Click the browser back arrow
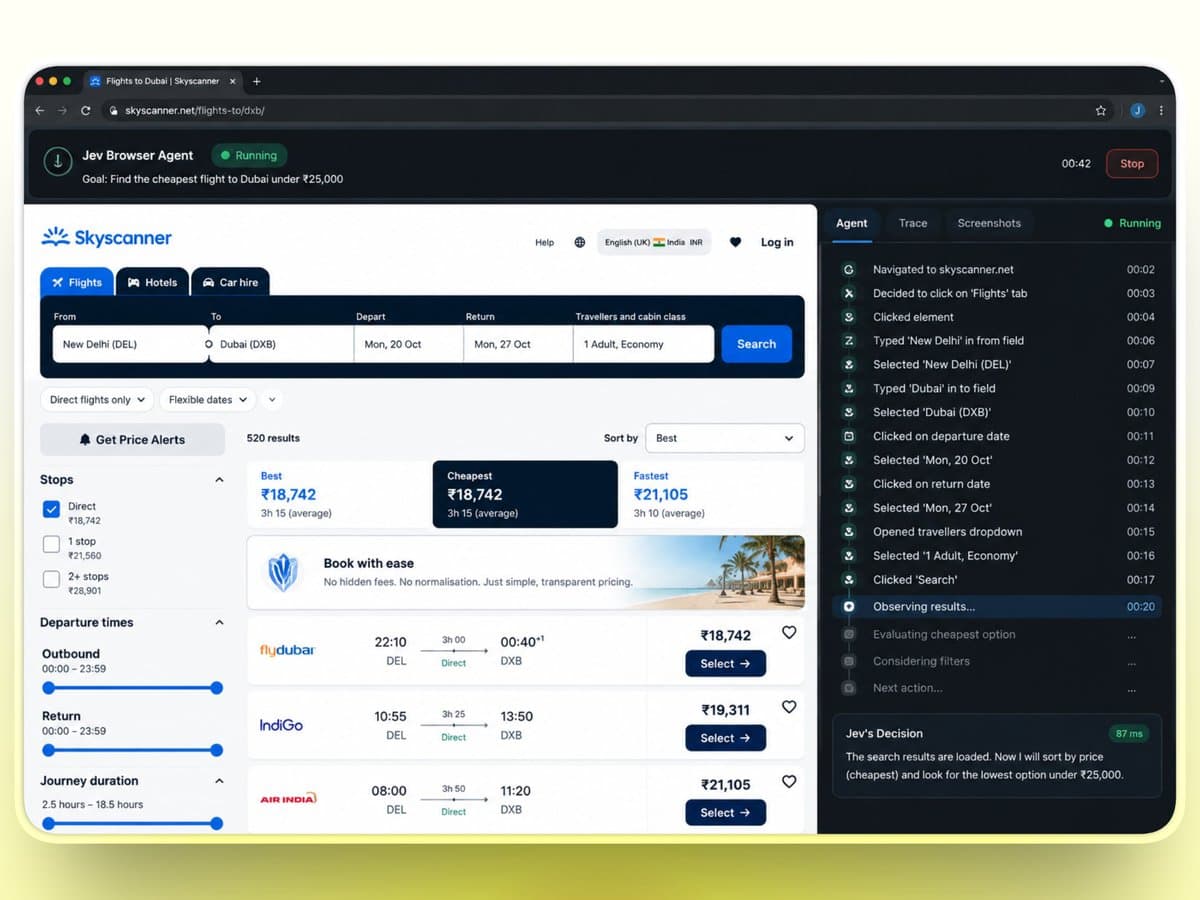This screenshot has width=1200, height=900. click(40, 111)
